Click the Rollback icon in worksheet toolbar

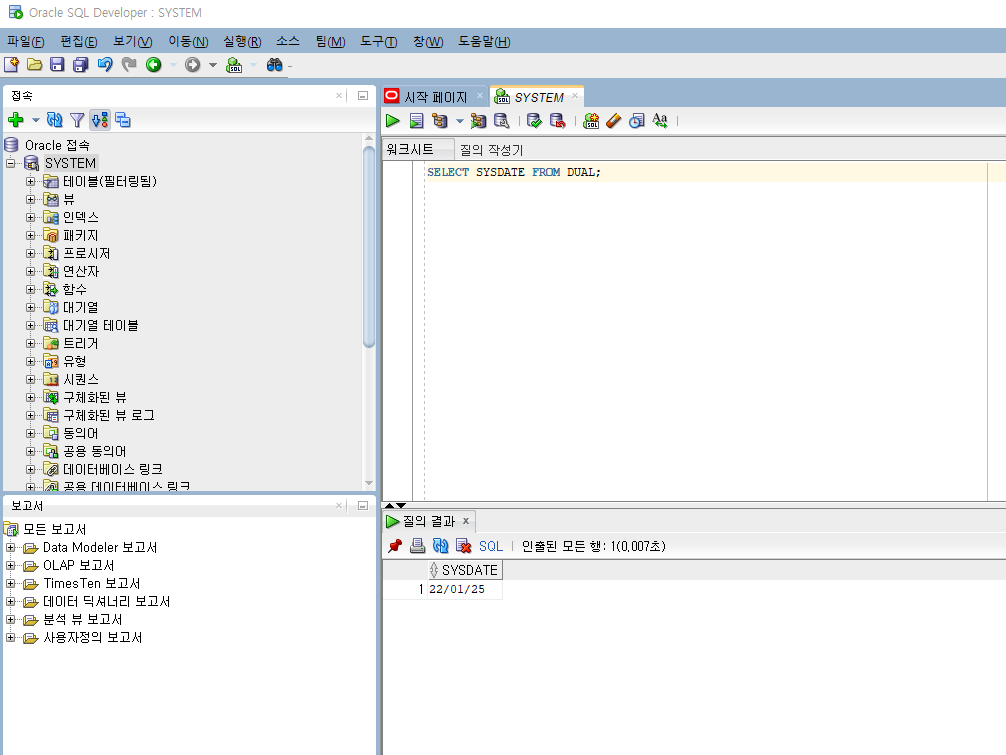point(558,121)
